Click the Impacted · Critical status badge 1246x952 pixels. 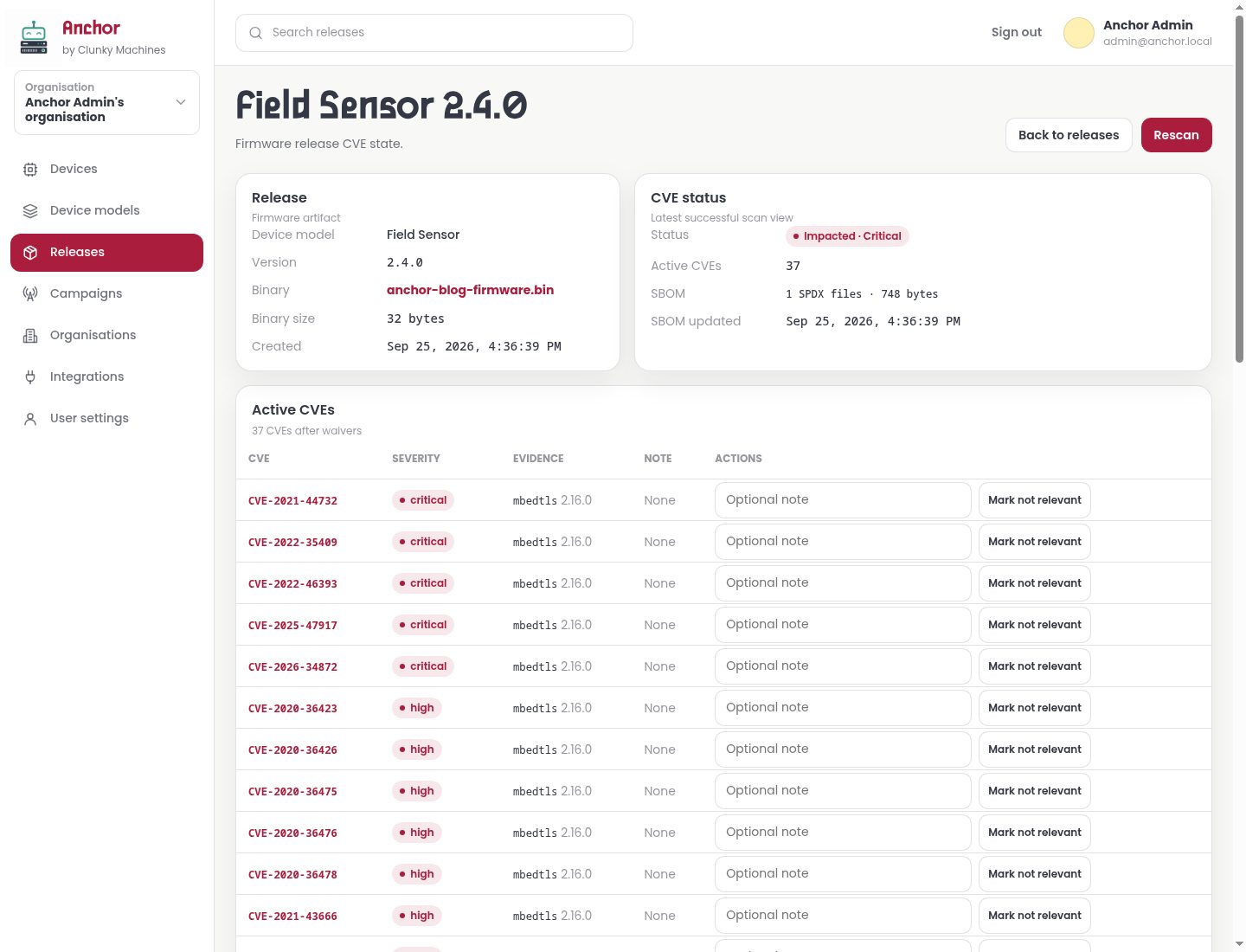pyautogui.click(x=847, y=236)
